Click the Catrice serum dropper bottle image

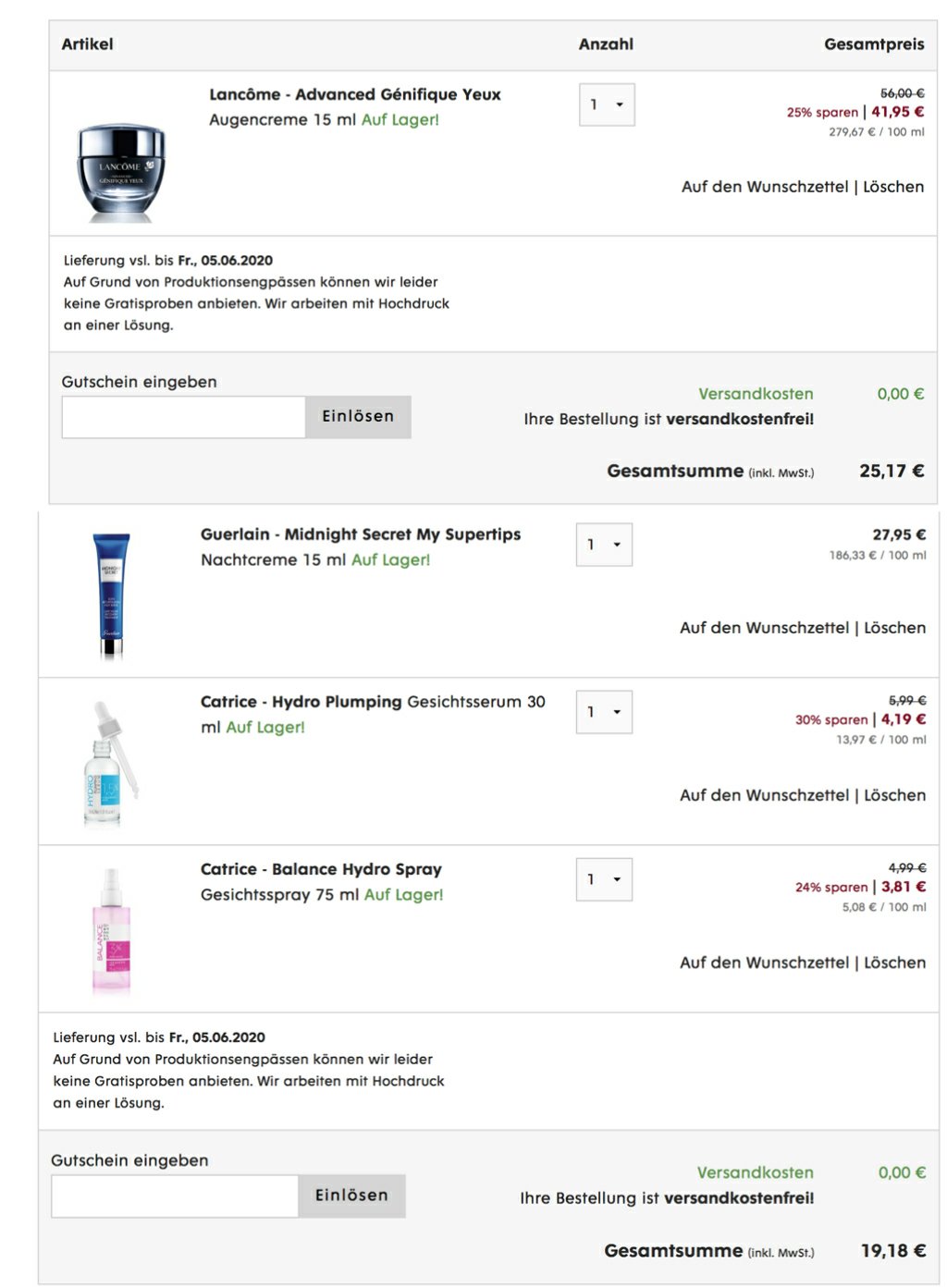coord(111,764)
